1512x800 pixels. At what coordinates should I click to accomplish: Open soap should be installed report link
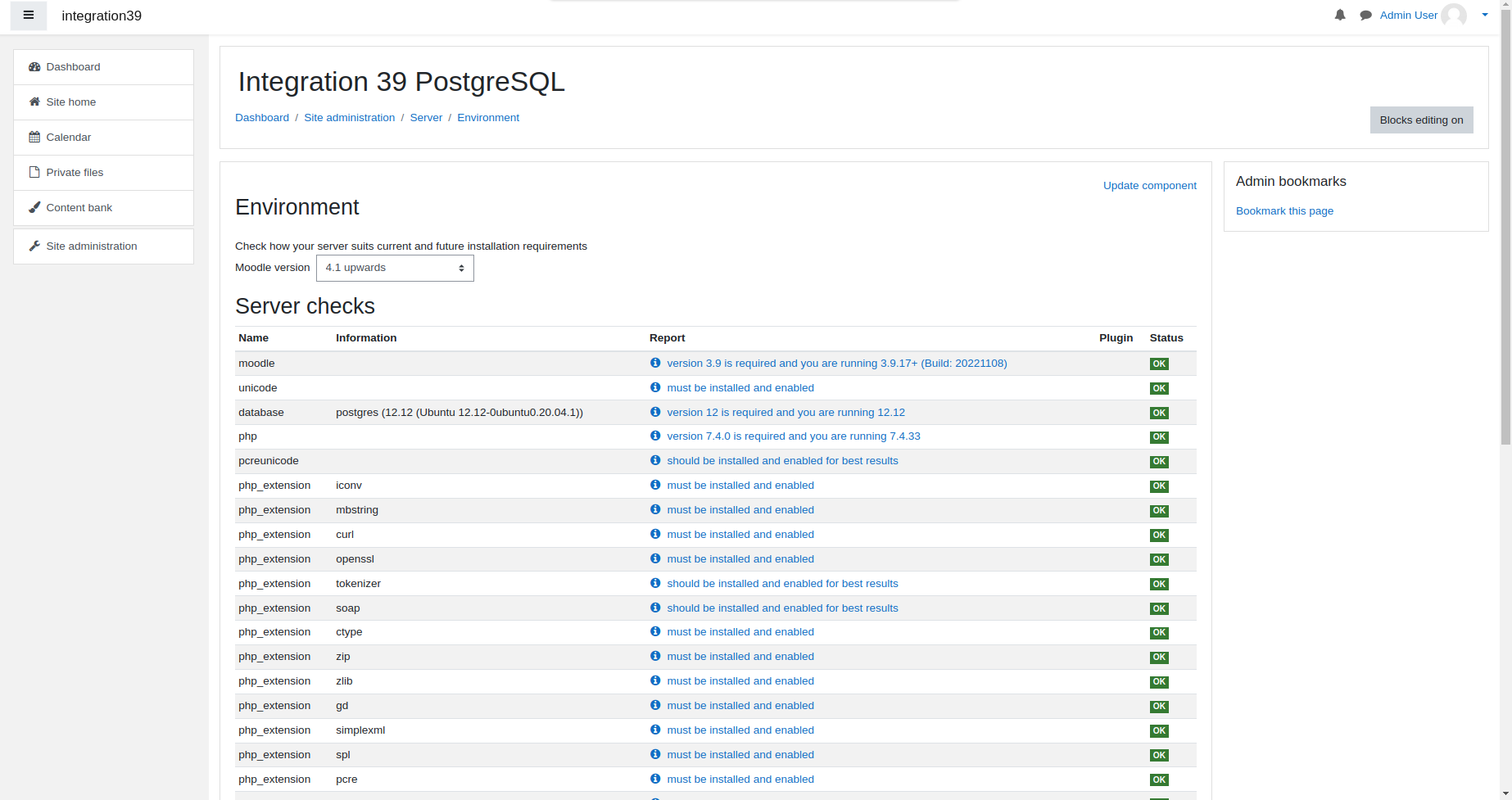(782, 608)
